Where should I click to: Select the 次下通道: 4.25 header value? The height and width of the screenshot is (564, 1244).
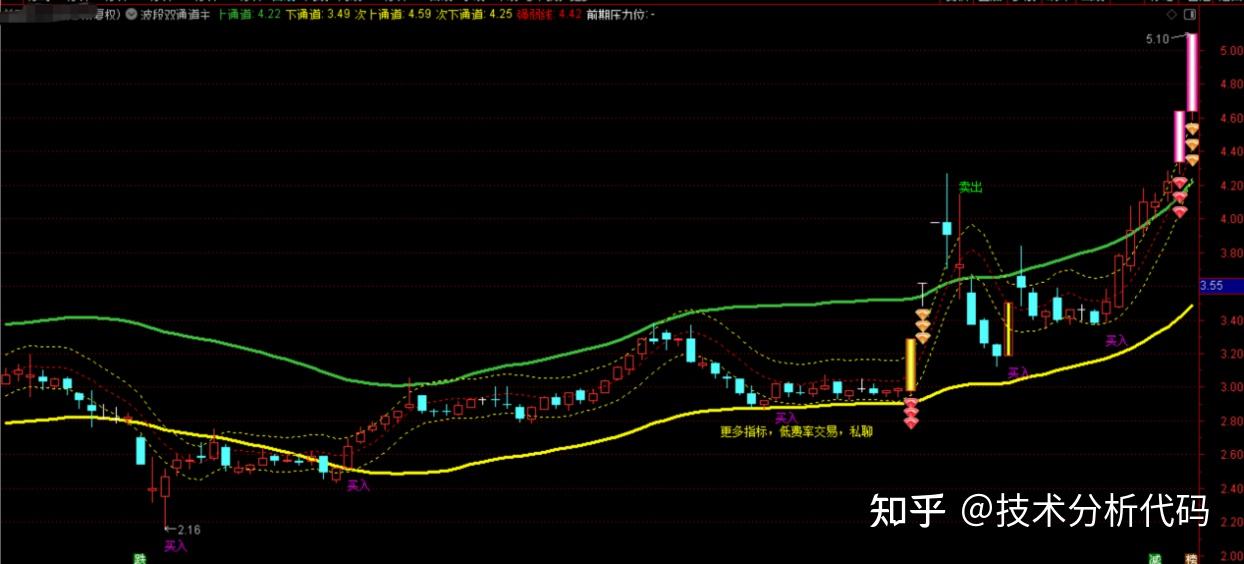tap(476, 16)
